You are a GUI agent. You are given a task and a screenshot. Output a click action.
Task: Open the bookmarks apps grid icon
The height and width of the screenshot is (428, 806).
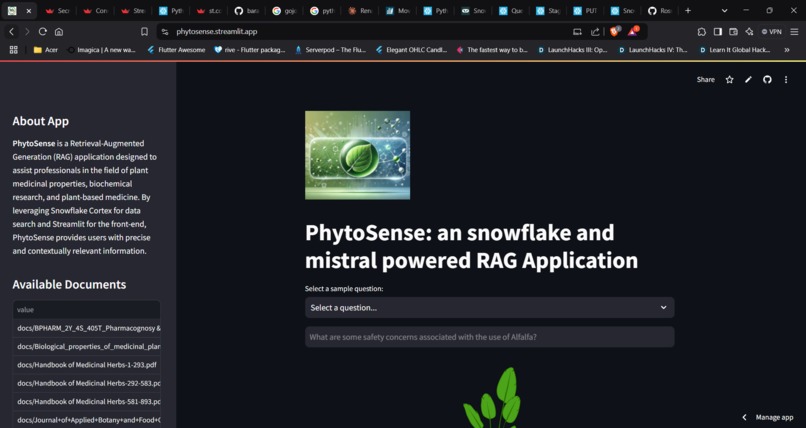14,50
